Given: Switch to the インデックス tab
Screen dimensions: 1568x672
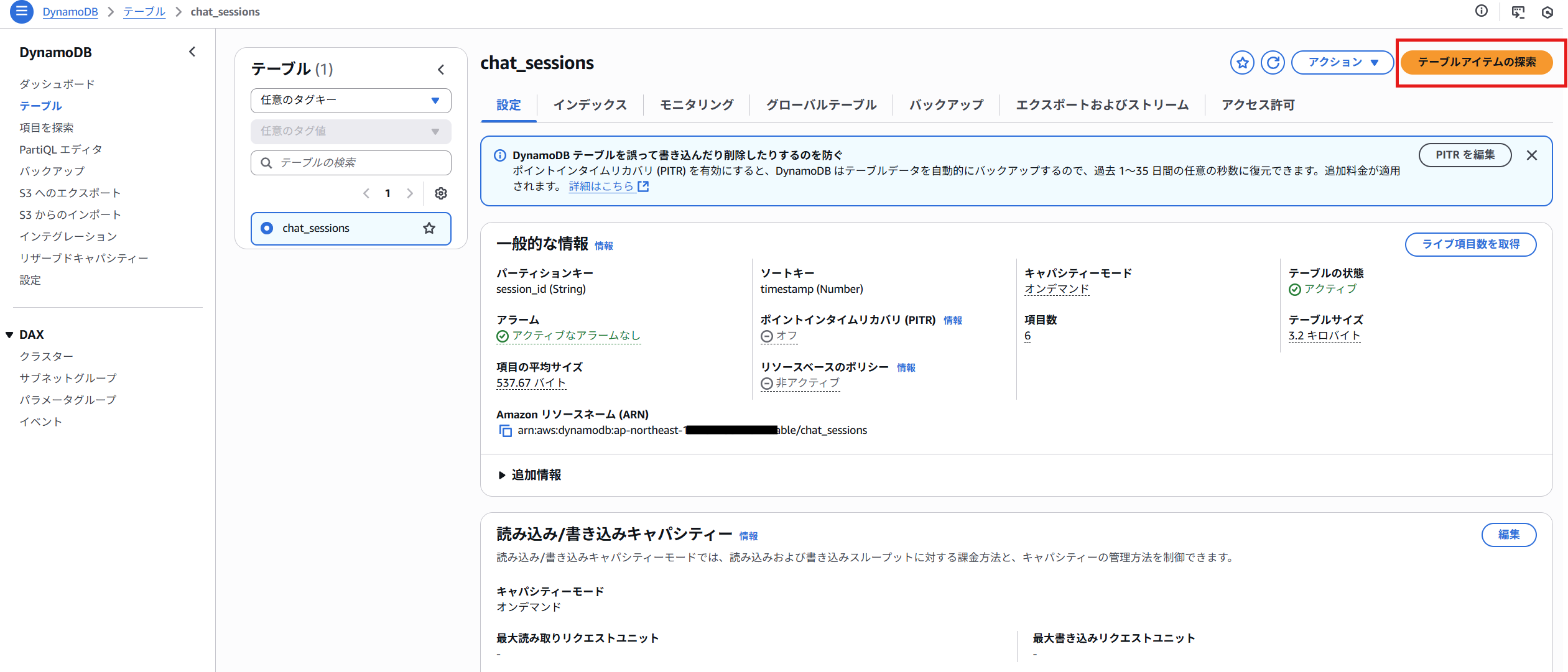Looking at the screenshot, I should coord(590,105).
